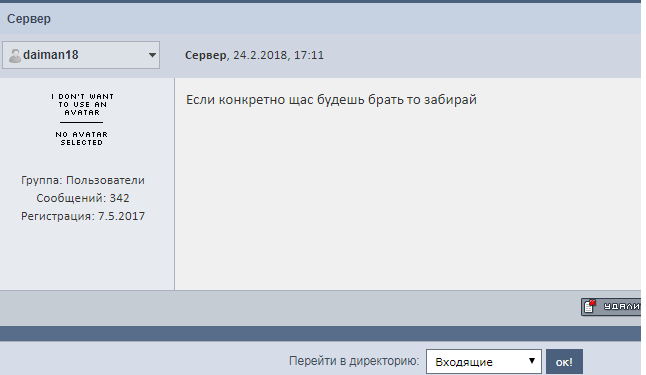Screen dimensions: 646x375
Task: Click the Удалить delete message button
Action: [611, 307]
